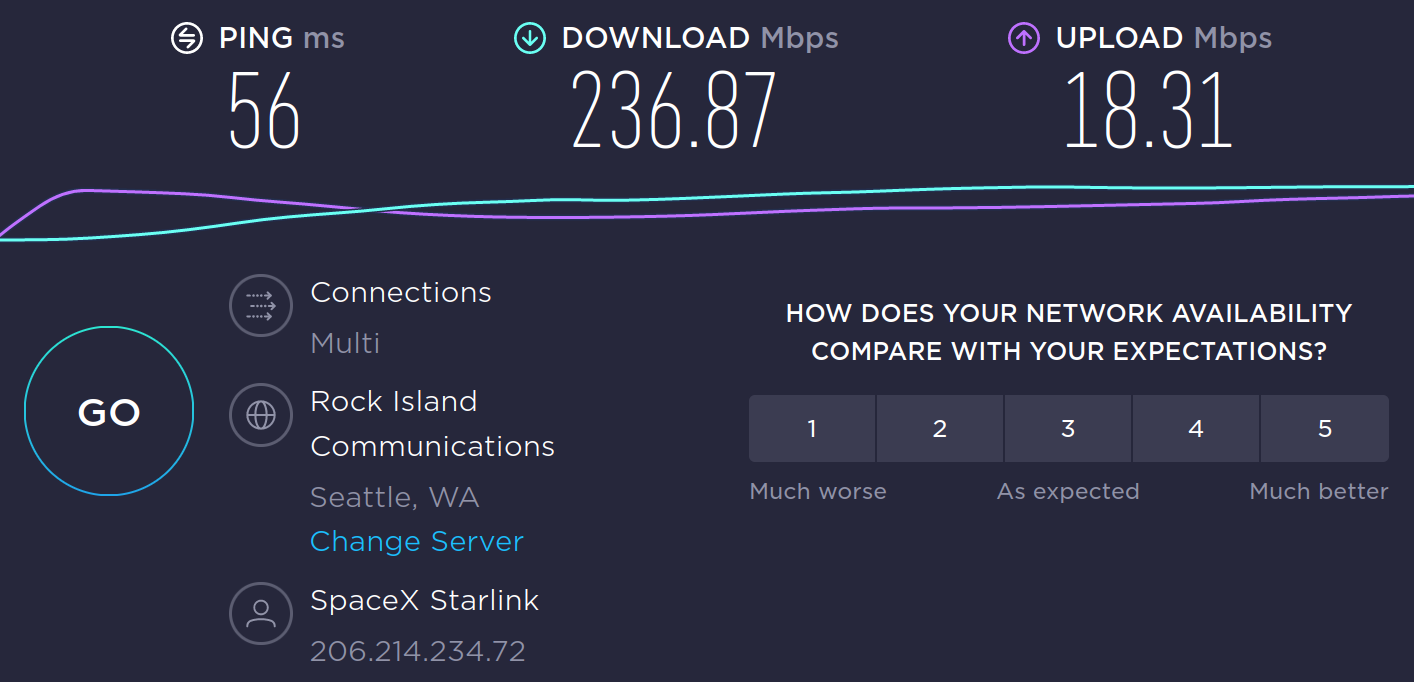Choose rating 3, As expected
This screenshot has width=1414, height=682.
(1068, 429)
